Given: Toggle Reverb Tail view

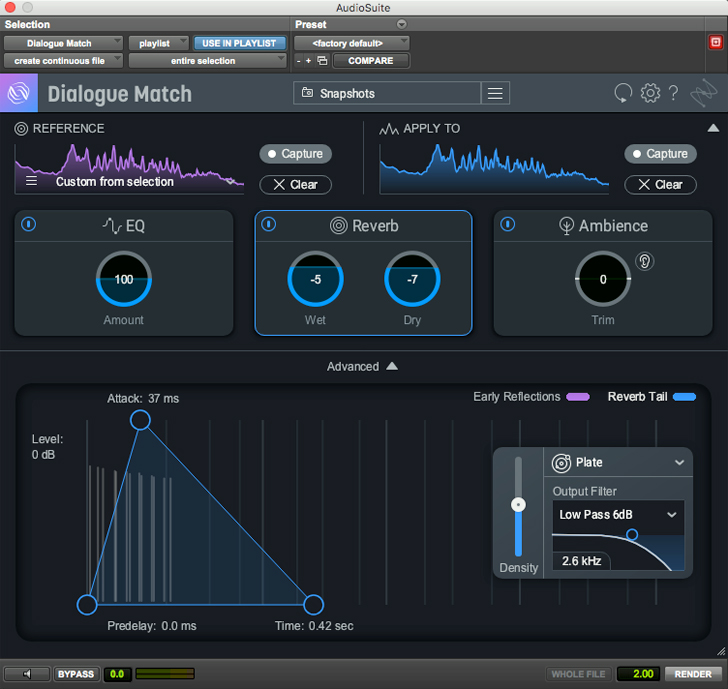Looking at the screenshot, I should [x=651, y=396].
